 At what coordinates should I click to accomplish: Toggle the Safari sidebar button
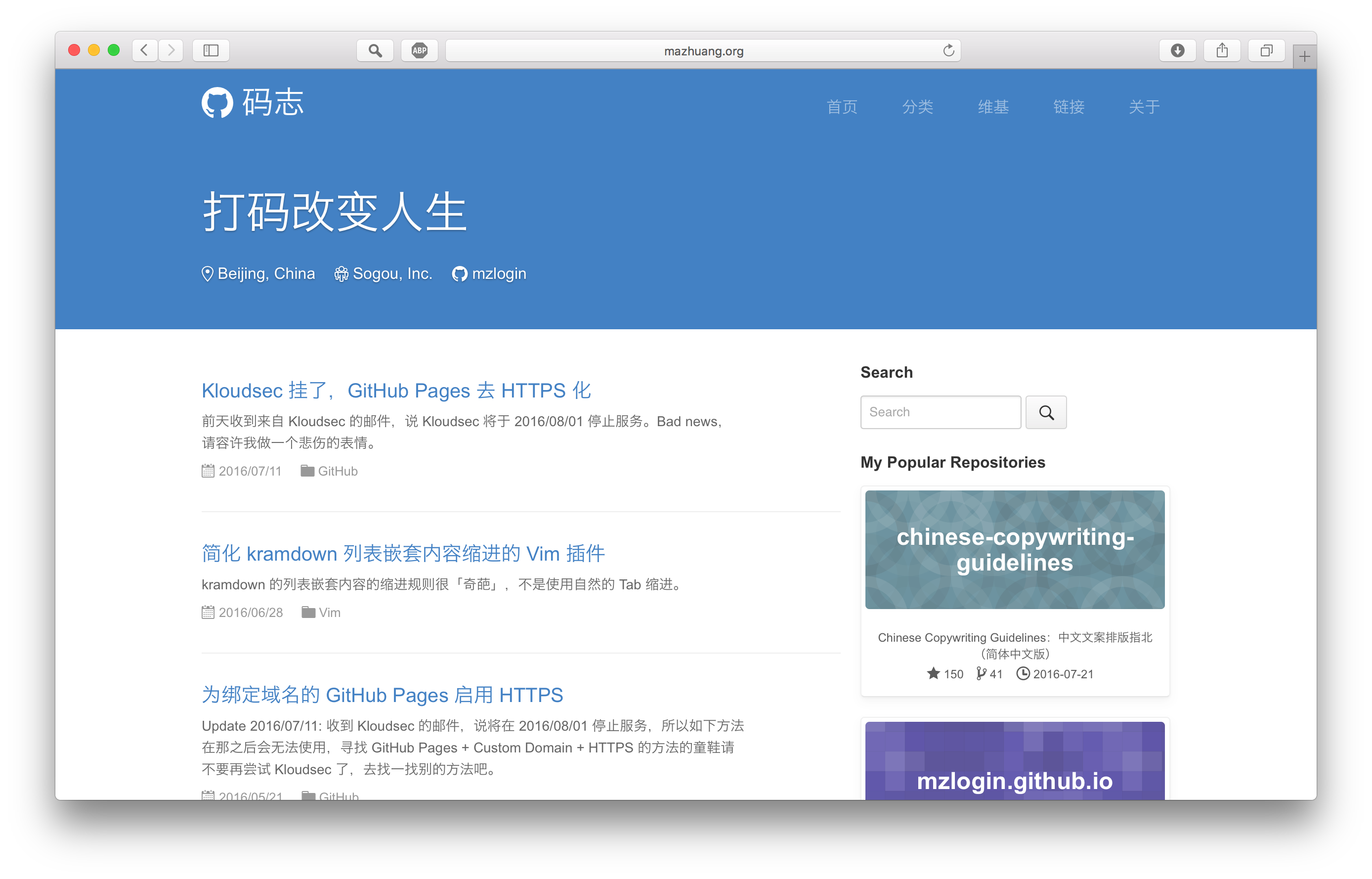(211, 50)
